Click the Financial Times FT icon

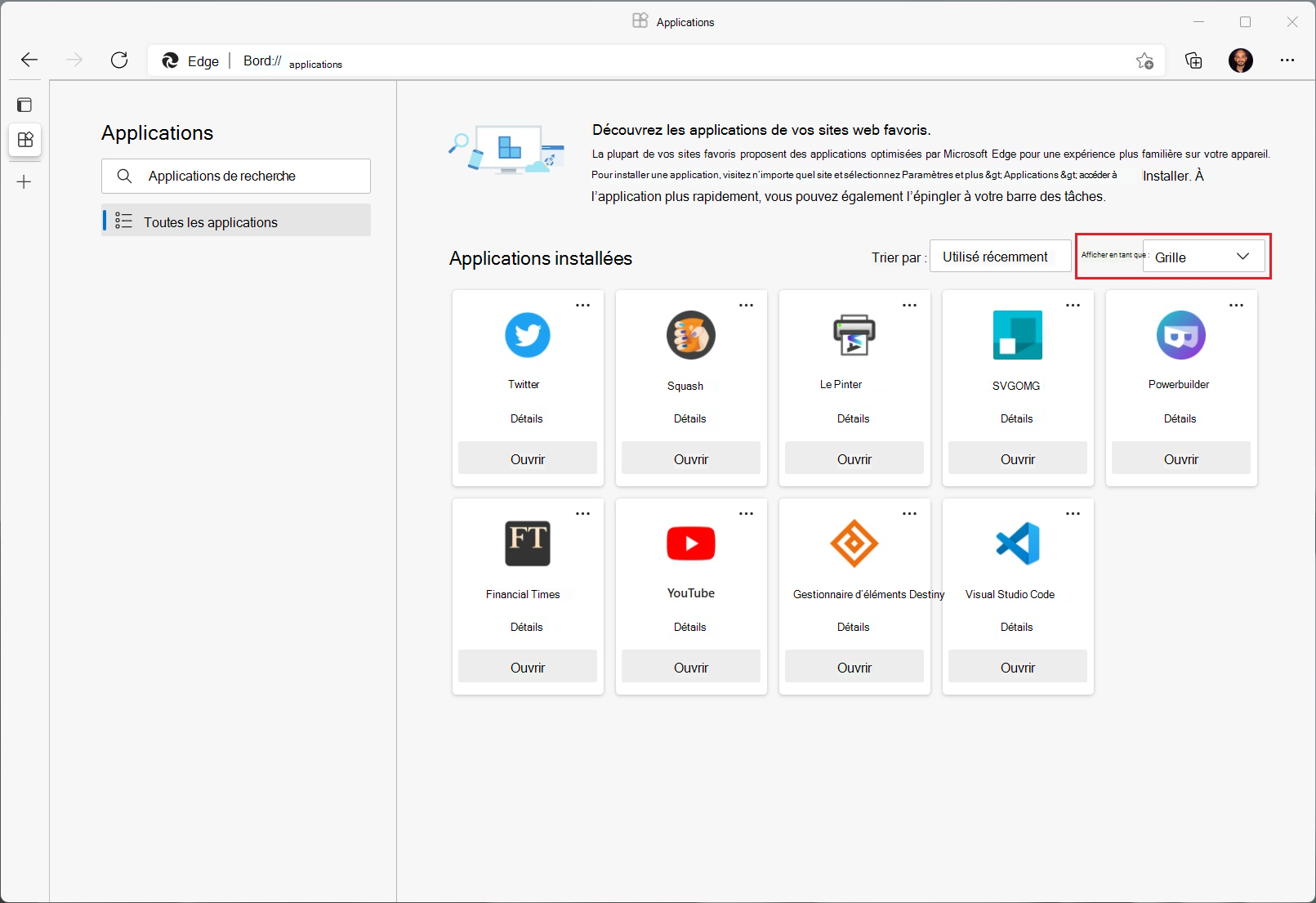click(528, 543)
